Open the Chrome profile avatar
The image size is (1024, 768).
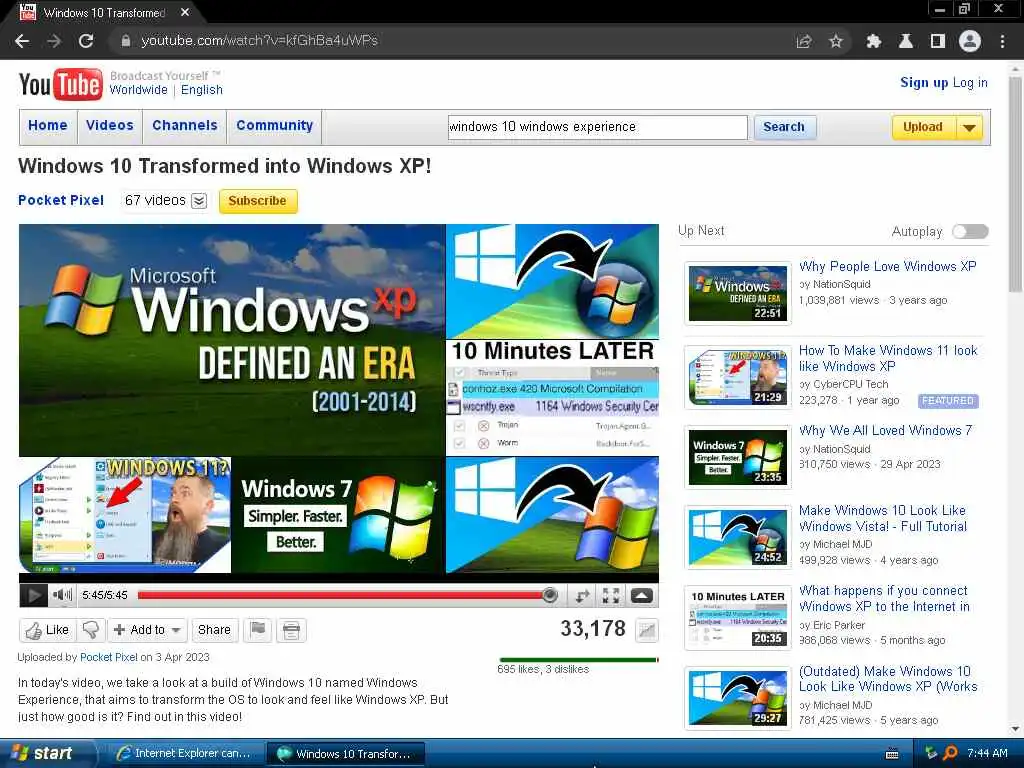coord(970,41)
